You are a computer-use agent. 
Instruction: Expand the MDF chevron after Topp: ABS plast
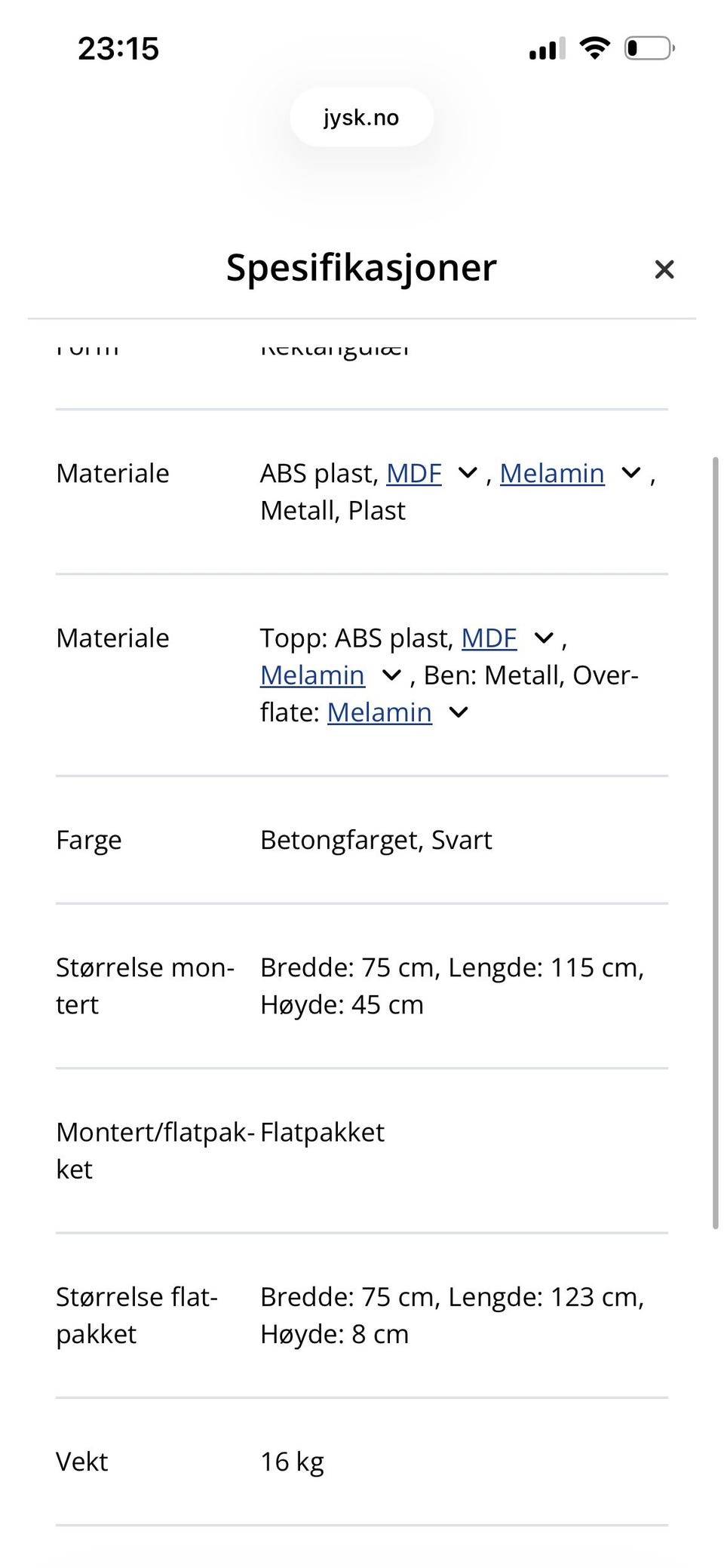pyautogui.click(x=543, y=638)
